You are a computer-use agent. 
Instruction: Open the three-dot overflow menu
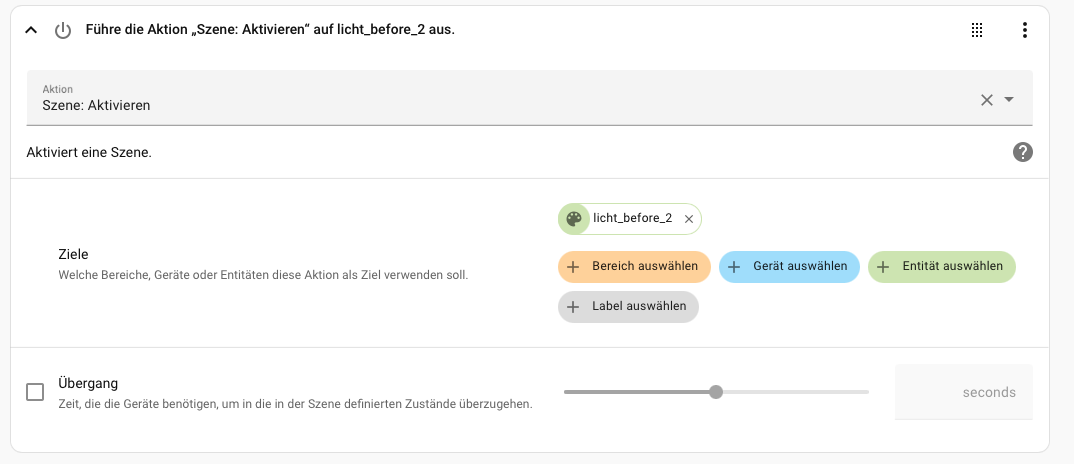point(1024,31)
